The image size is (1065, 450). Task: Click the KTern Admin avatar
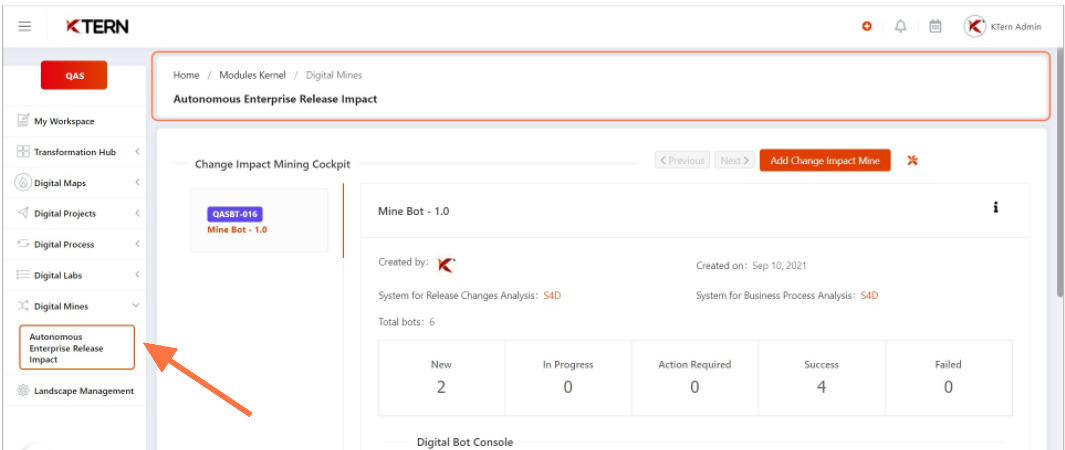(975, 26)
